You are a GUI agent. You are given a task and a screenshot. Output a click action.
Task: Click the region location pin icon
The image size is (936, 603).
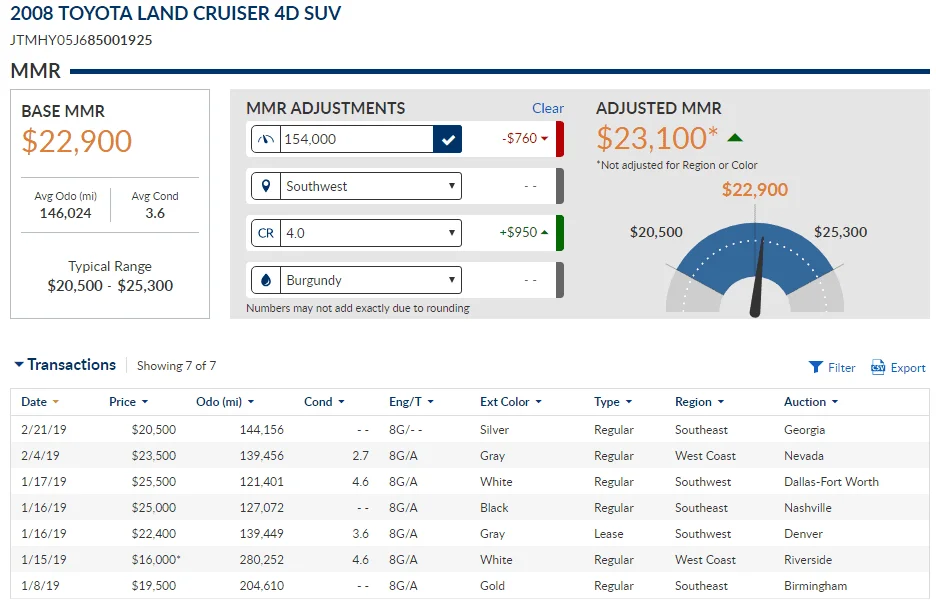coord(266,186)
